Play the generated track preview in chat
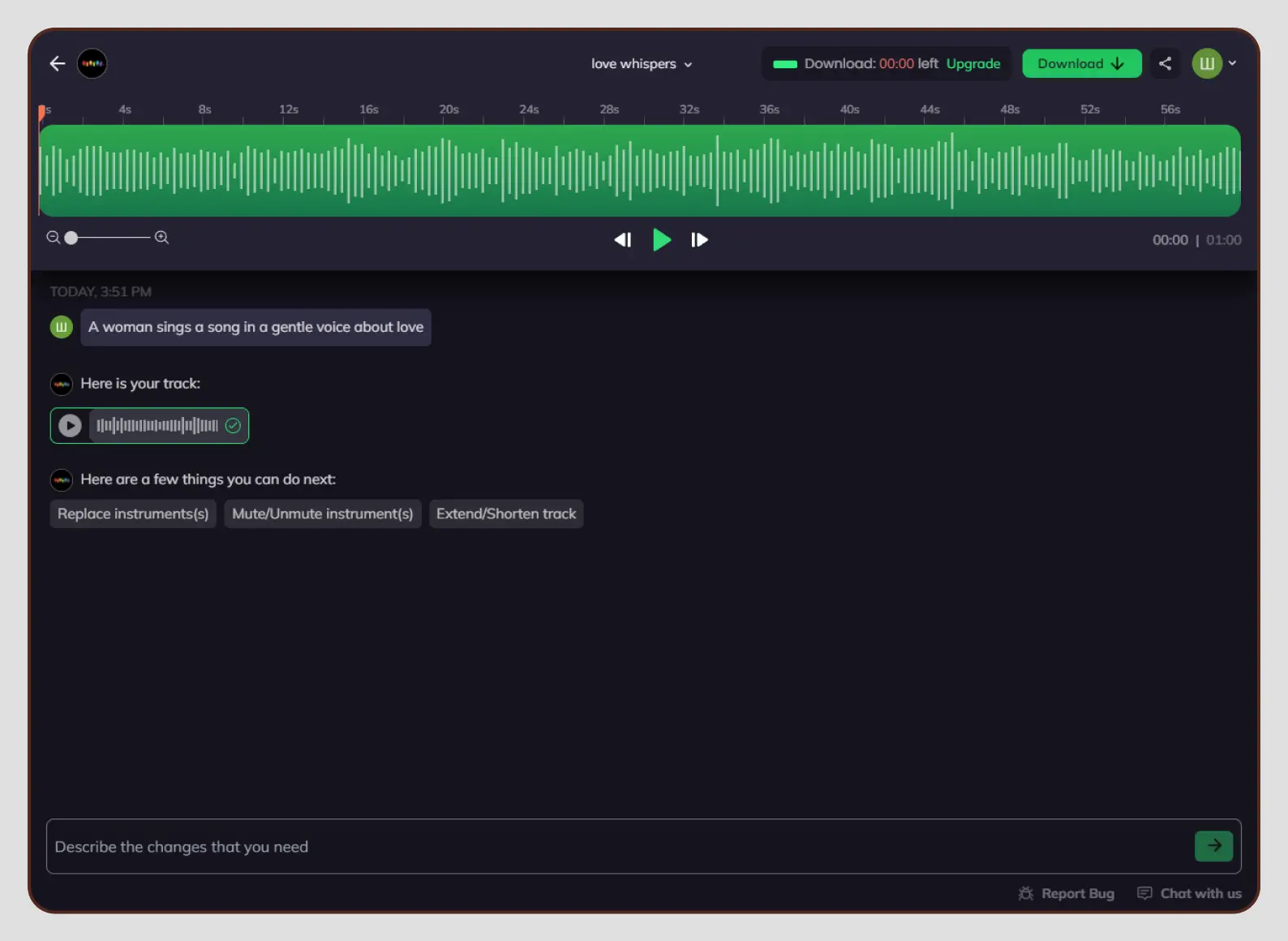The image size is (1288, 941). (x=70, y=425)
